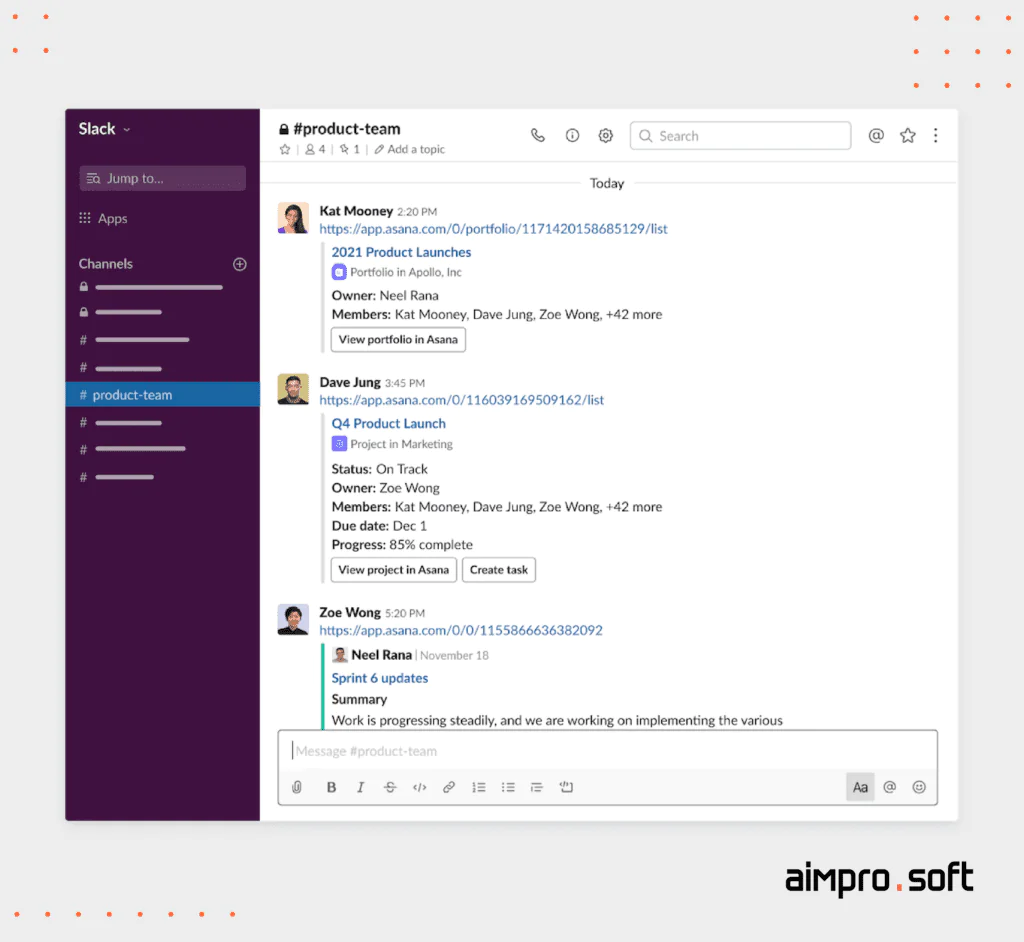Open Kat Mooney's Asana portfolio URL

point(493,229)
